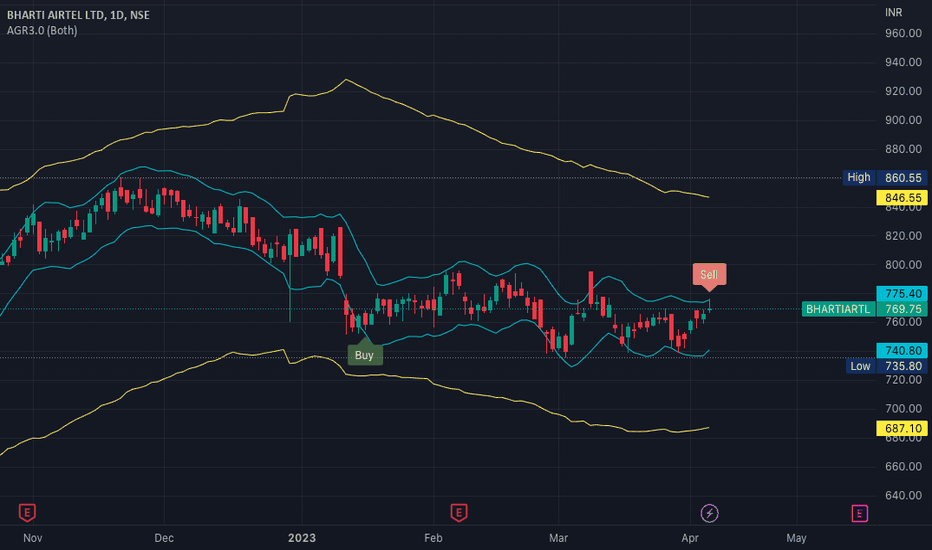Click the 920.00 price scale label
This screenshot has width=932, height=550.
pyautogui.click(x=903, y=91)
